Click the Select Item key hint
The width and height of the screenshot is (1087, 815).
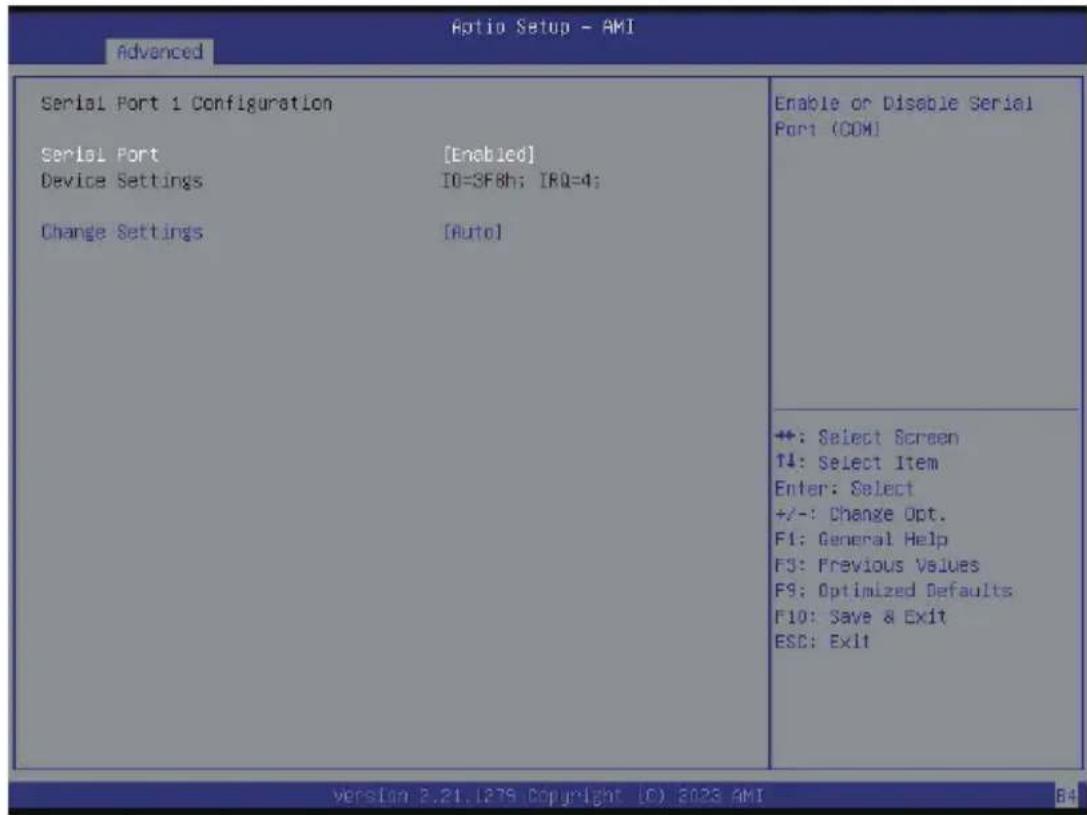(856, 462)
